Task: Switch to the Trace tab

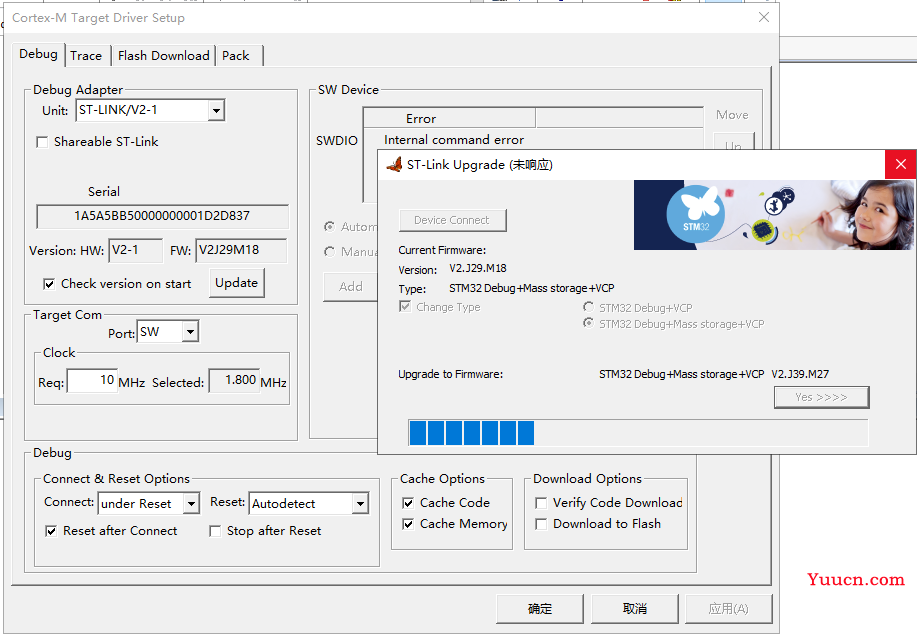Action: point(86,56)
